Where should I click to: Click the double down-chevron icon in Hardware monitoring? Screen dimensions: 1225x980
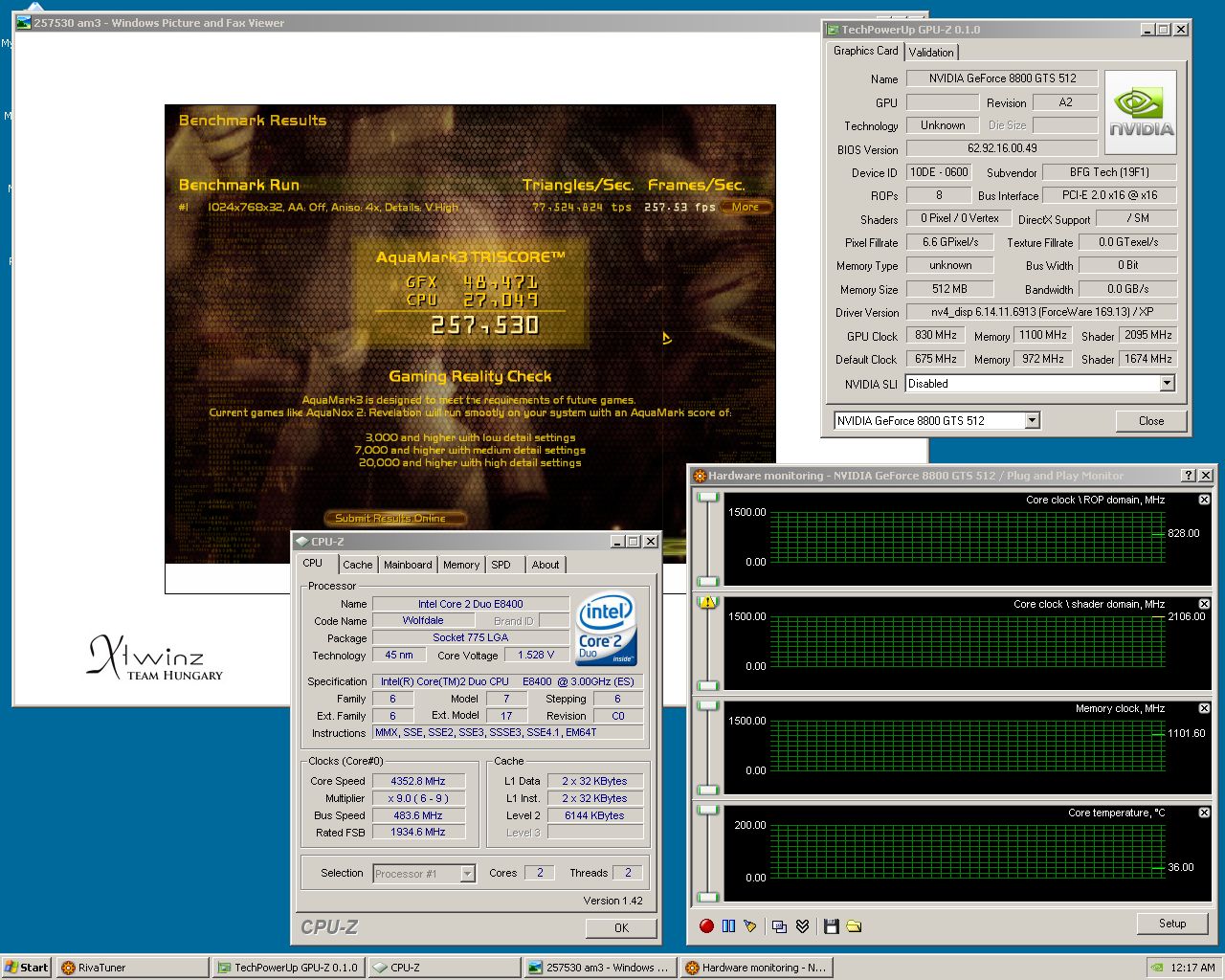coord(802,925)
